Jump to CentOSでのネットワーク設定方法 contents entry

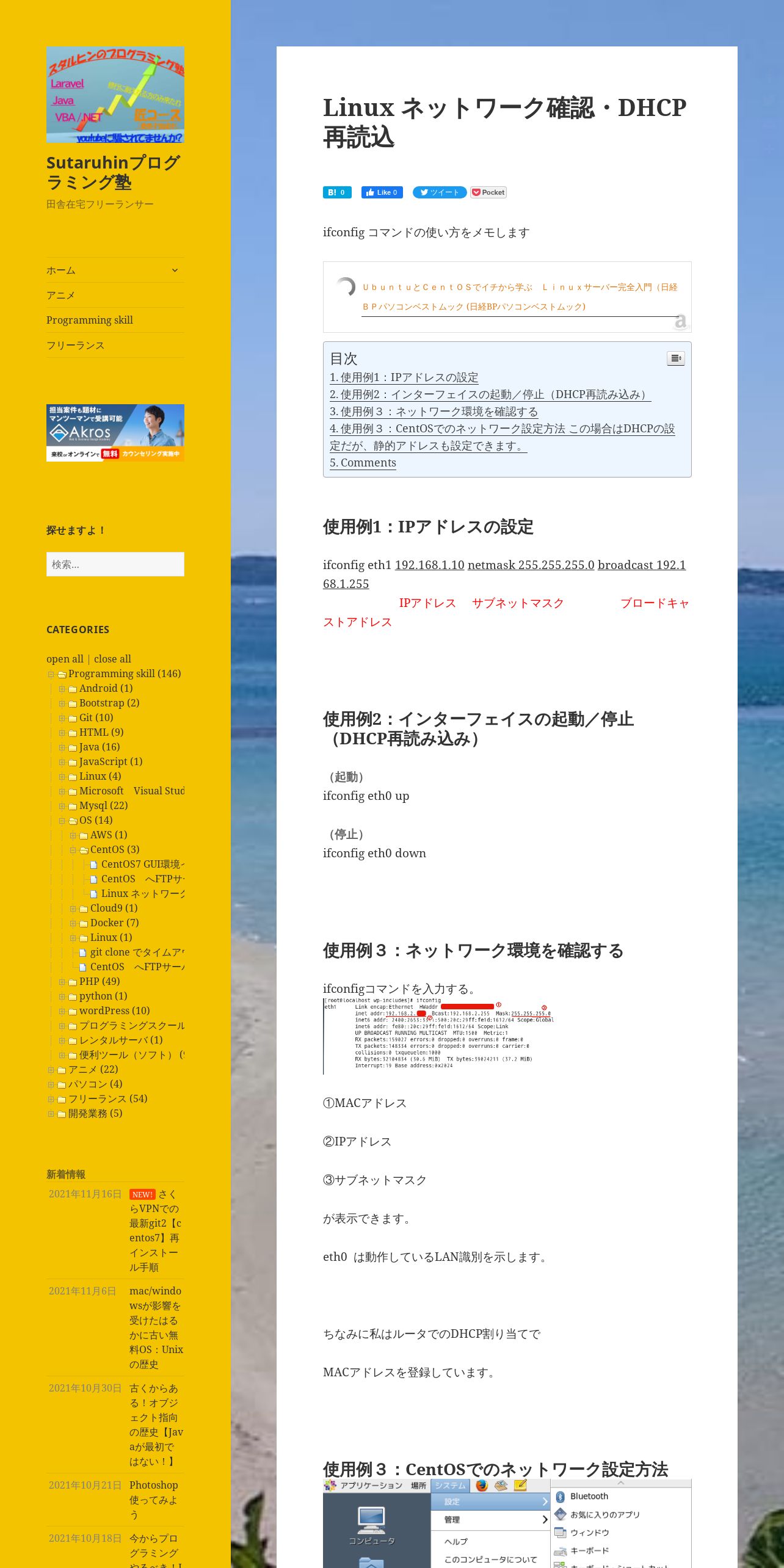click(x=502, y=437)
